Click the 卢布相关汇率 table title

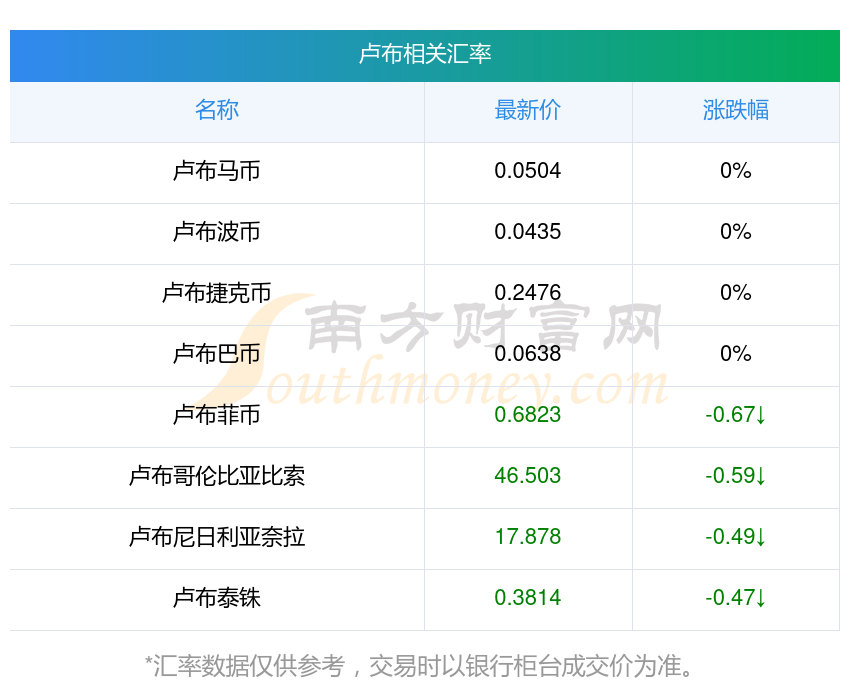[x=424, y=54]
